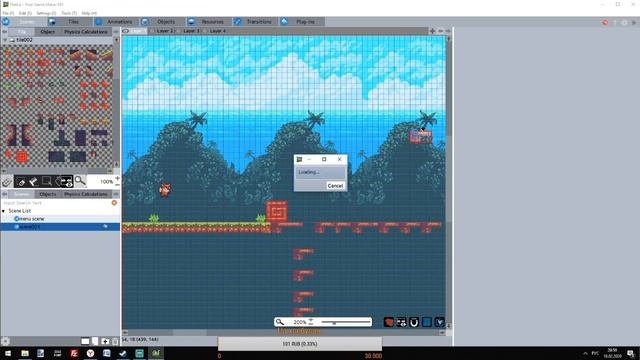This screenshot has width=640, height=360.
Task: Select scene001 in Scene List
Action: pyautogui.click(x=60, y=227)
